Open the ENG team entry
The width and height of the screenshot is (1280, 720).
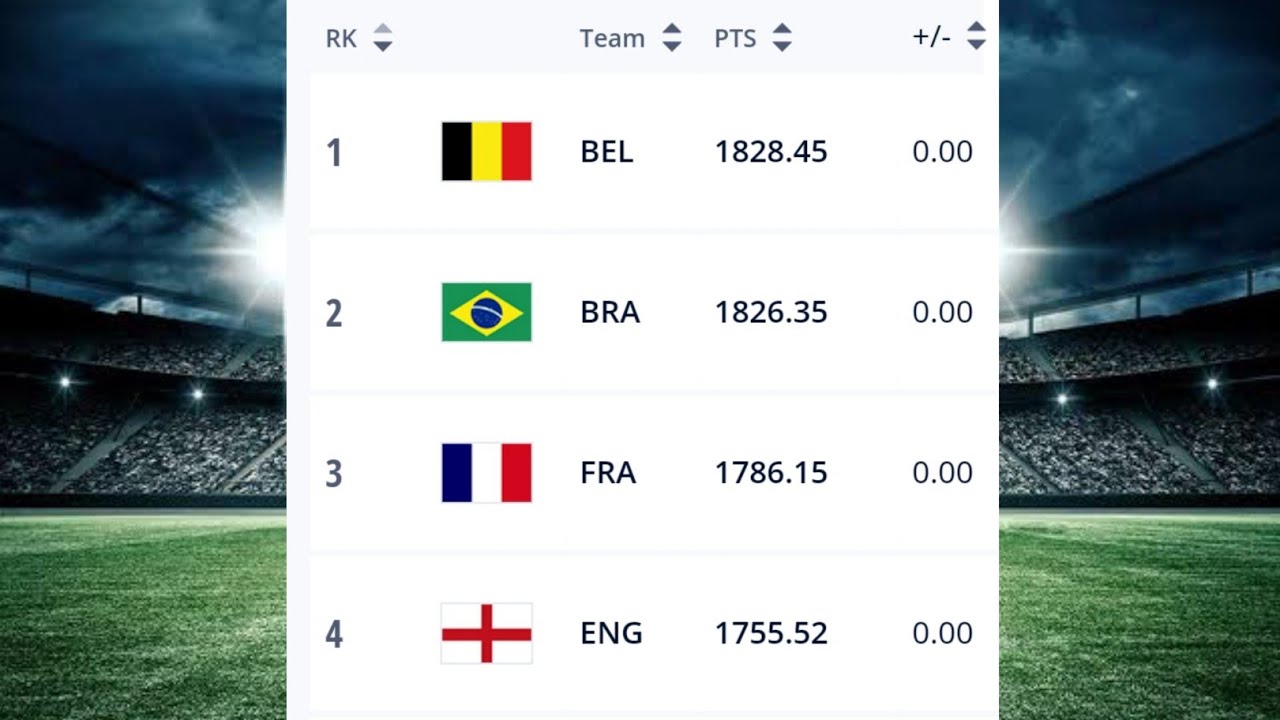tap(611, 633)
